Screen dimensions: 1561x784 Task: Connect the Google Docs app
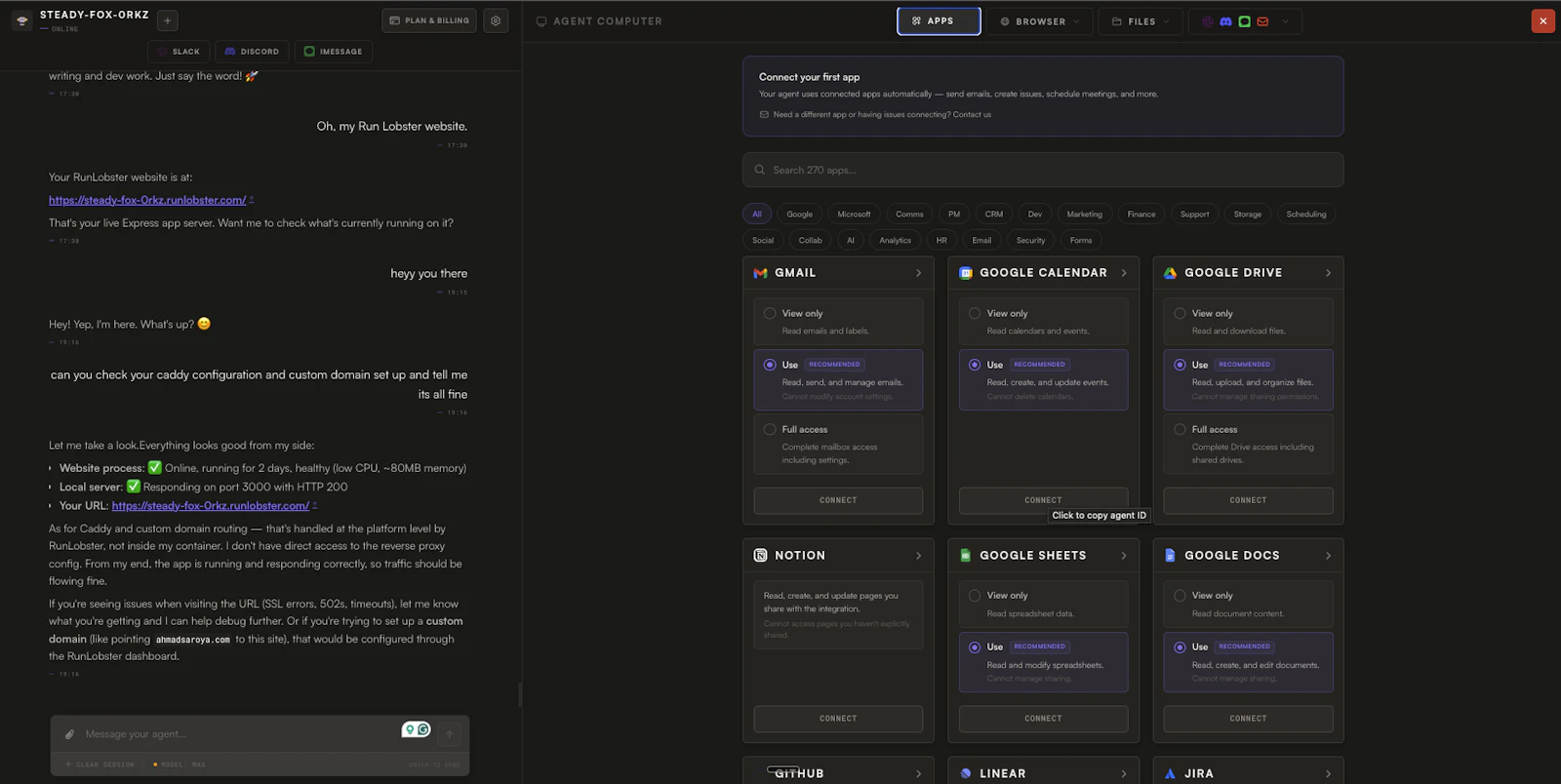pos(1248,719)
